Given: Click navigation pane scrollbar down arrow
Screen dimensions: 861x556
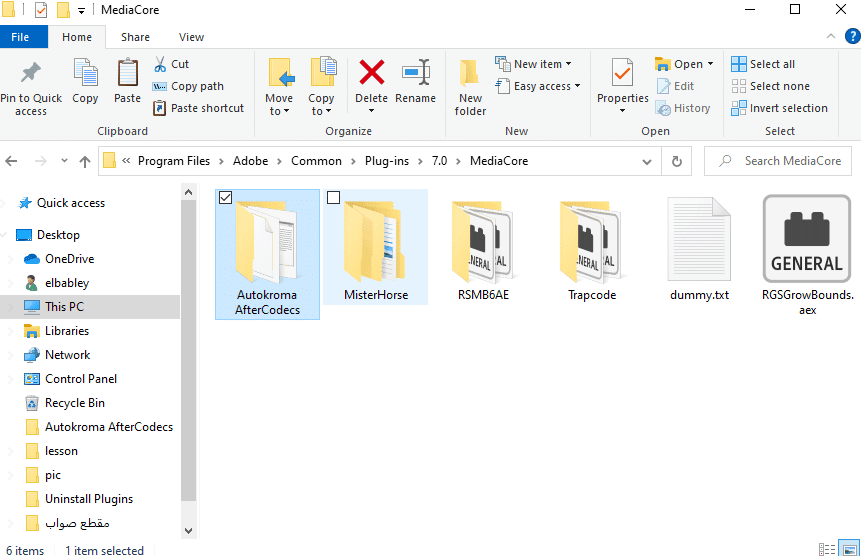Looking at the screenshot, I should [x=188, y=531].
